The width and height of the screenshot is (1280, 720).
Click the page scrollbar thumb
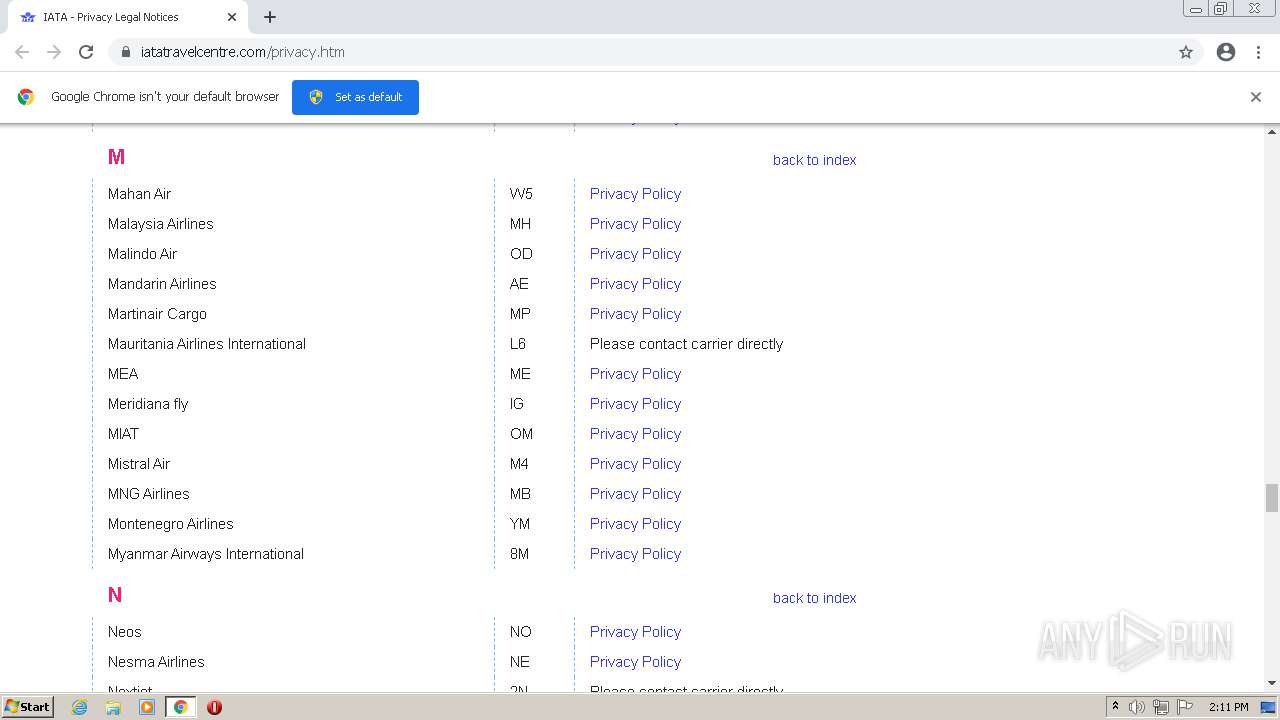[x=1272, y=497]
